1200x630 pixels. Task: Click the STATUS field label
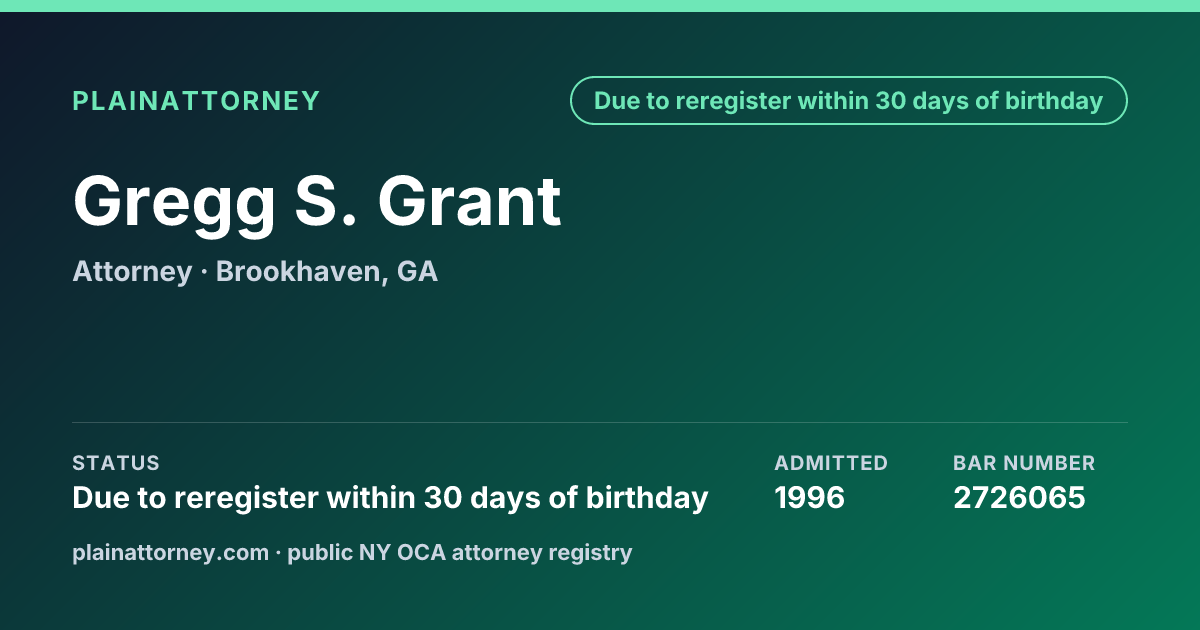(x=116, y=463)
